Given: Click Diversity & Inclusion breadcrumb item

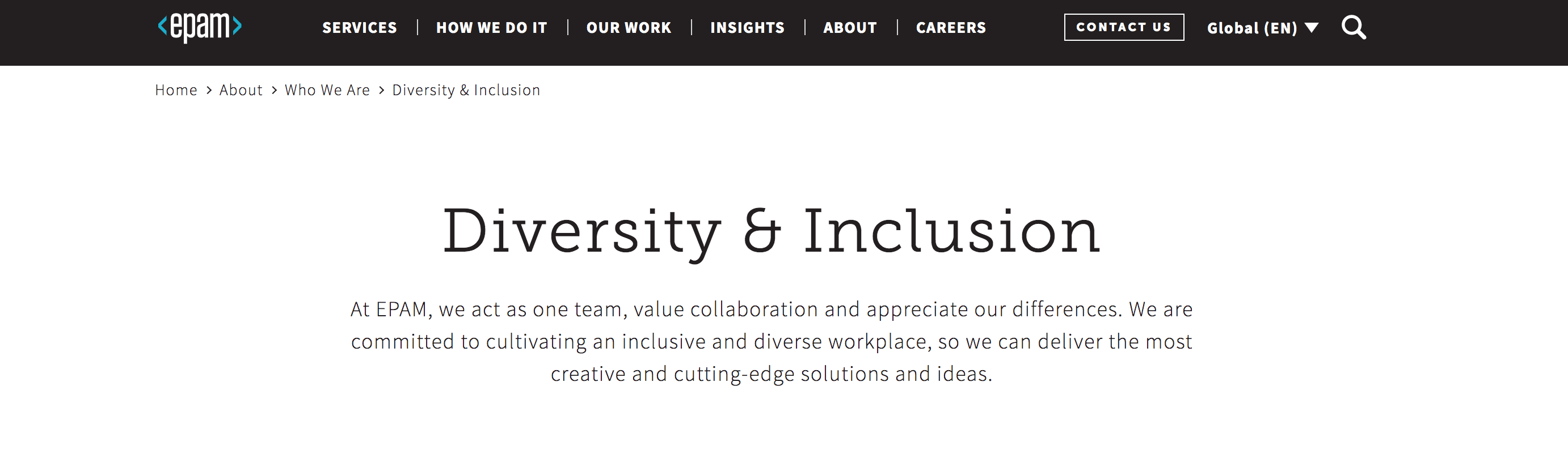Looking at the screenshot, I should coord(466,90).
